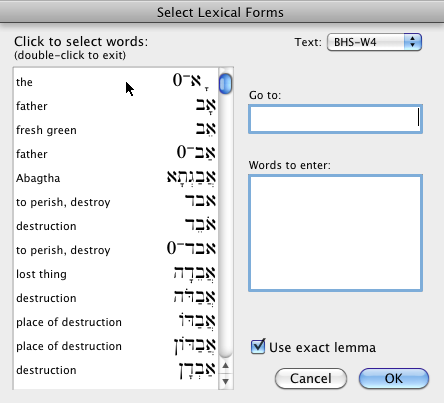Image resolution: width=444 pixels, height=403 pixels.
Task: Click the empty scrollbar track below the thumb
Action: (x=226, y=227)
